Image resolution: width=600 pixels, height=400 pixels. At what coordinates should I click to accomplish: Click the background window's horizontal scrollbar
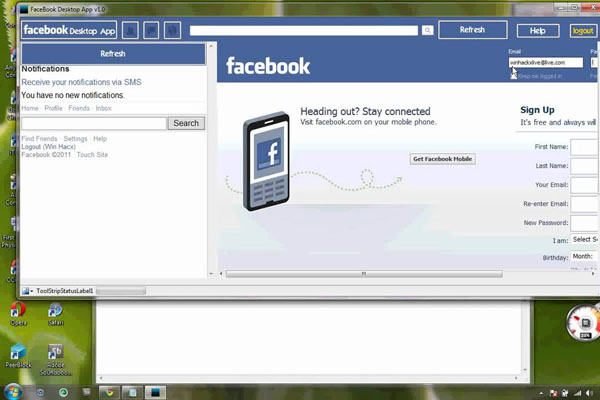(308, 378)
